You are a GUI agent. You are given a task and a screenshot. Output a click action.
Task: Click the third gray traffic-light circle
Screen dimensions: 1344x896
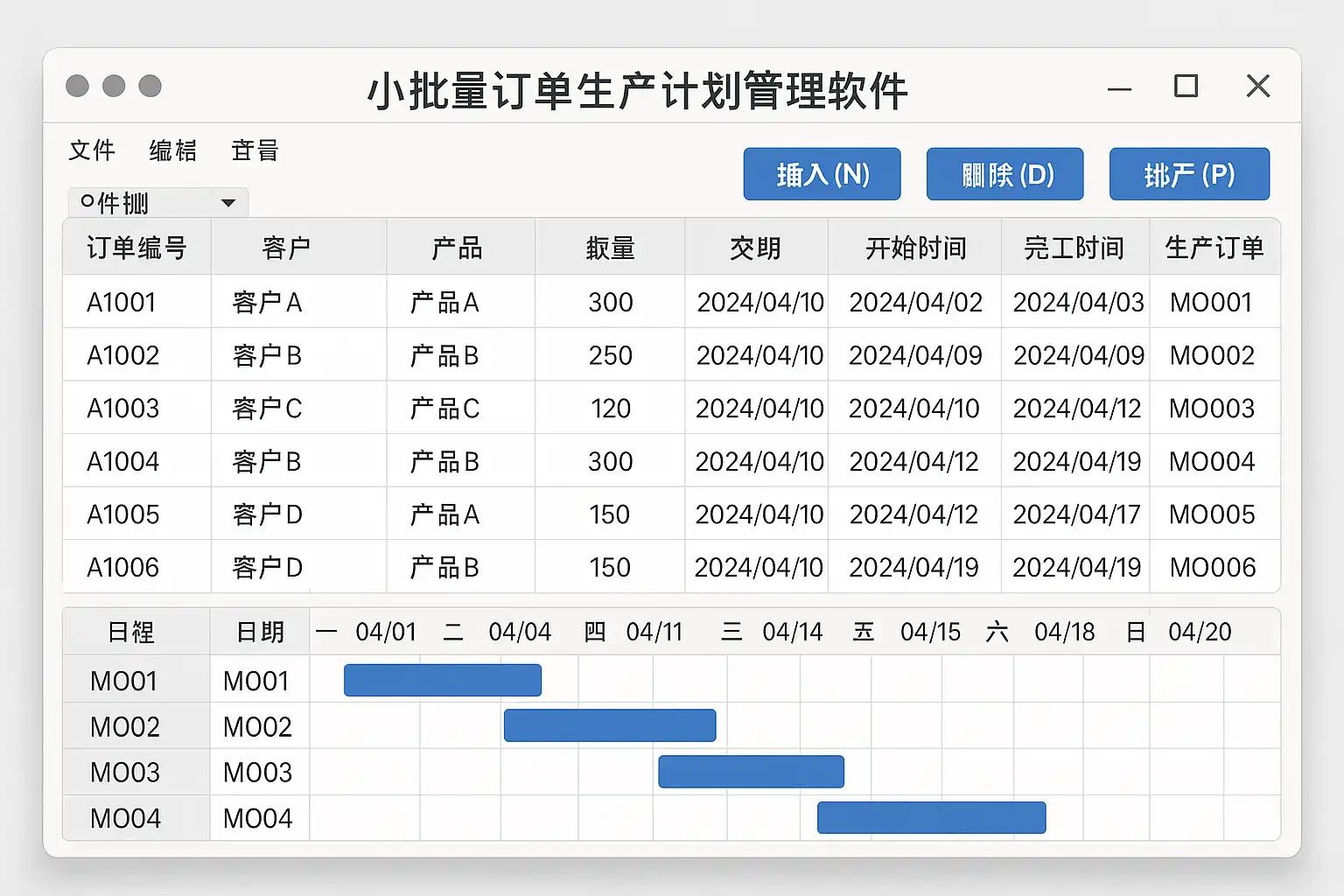[x=150, y=86]
